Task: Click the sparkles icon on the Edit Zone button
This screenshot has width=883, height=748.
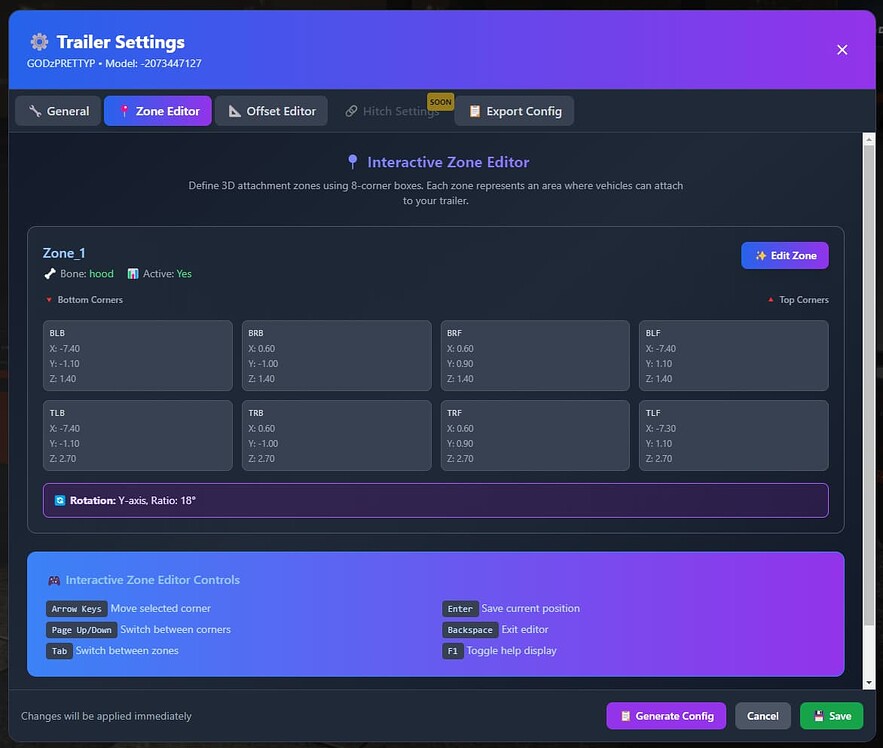Action: pos(759,255)
